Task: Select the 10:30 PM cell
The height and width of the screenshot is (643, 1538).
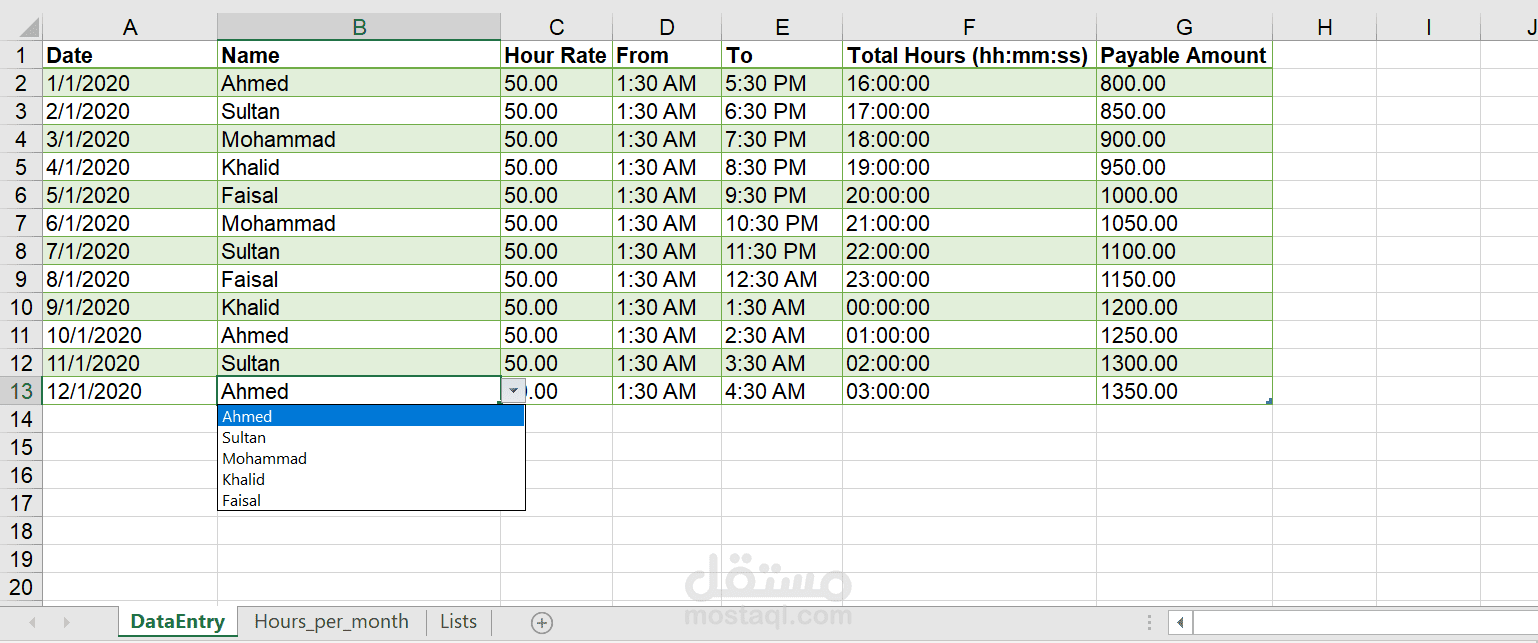Action: point(782,224)
